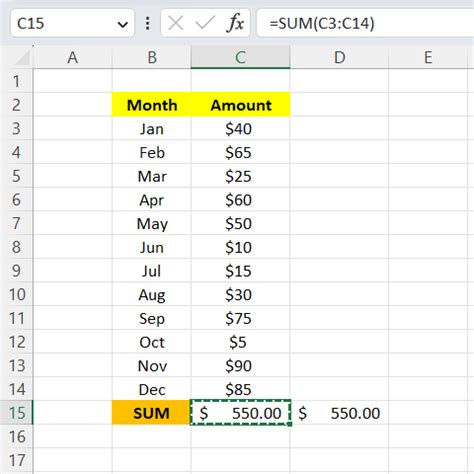Select the Mar cell
Viewport: 474px width, 474px height.
click(152, 176)
